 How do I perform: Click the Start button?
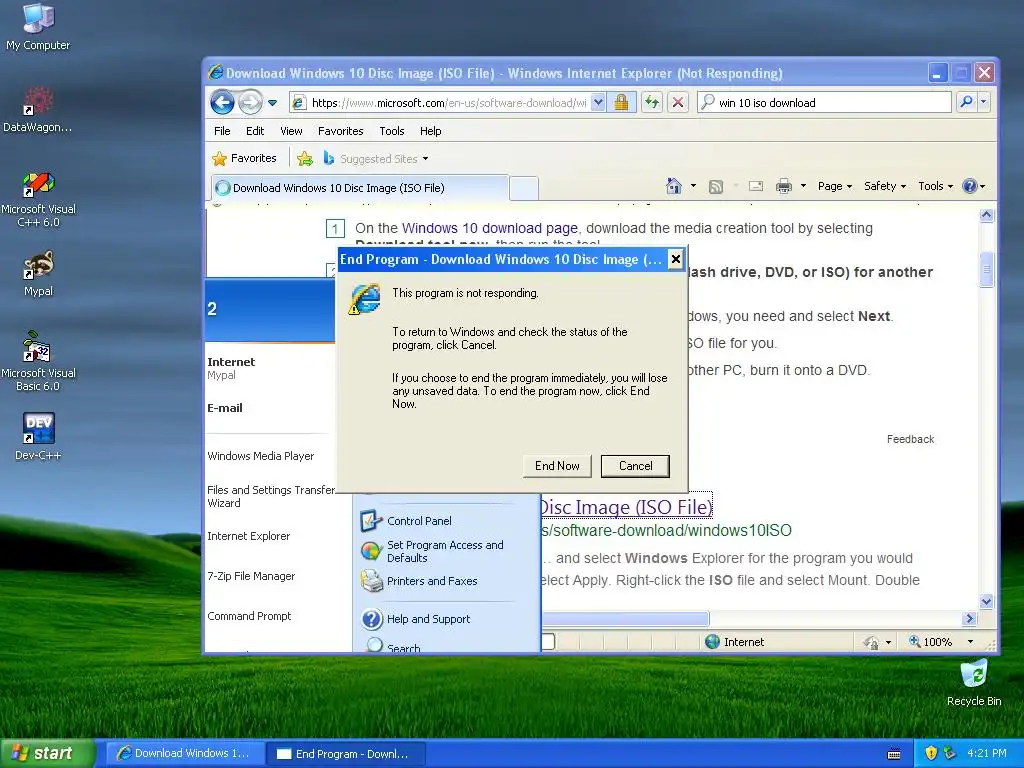48,753
